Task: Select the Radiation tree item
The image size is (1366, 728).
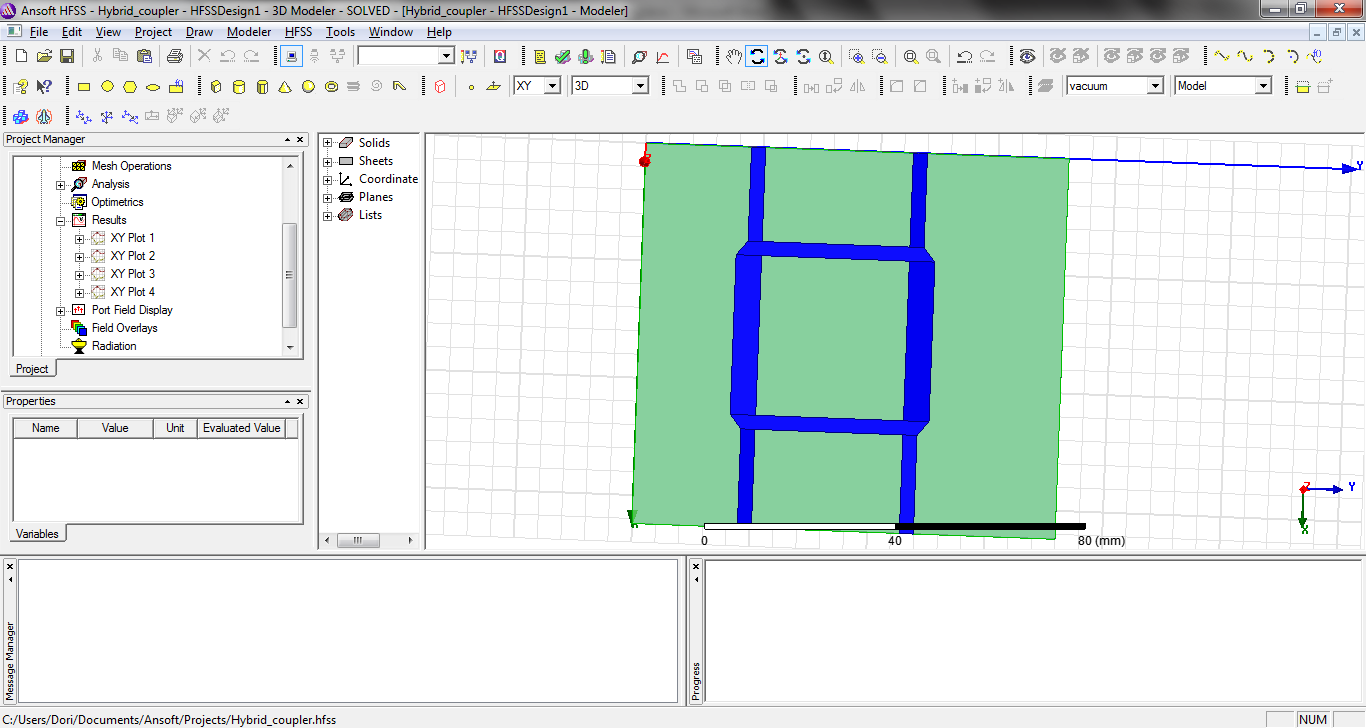Action: 114,346
